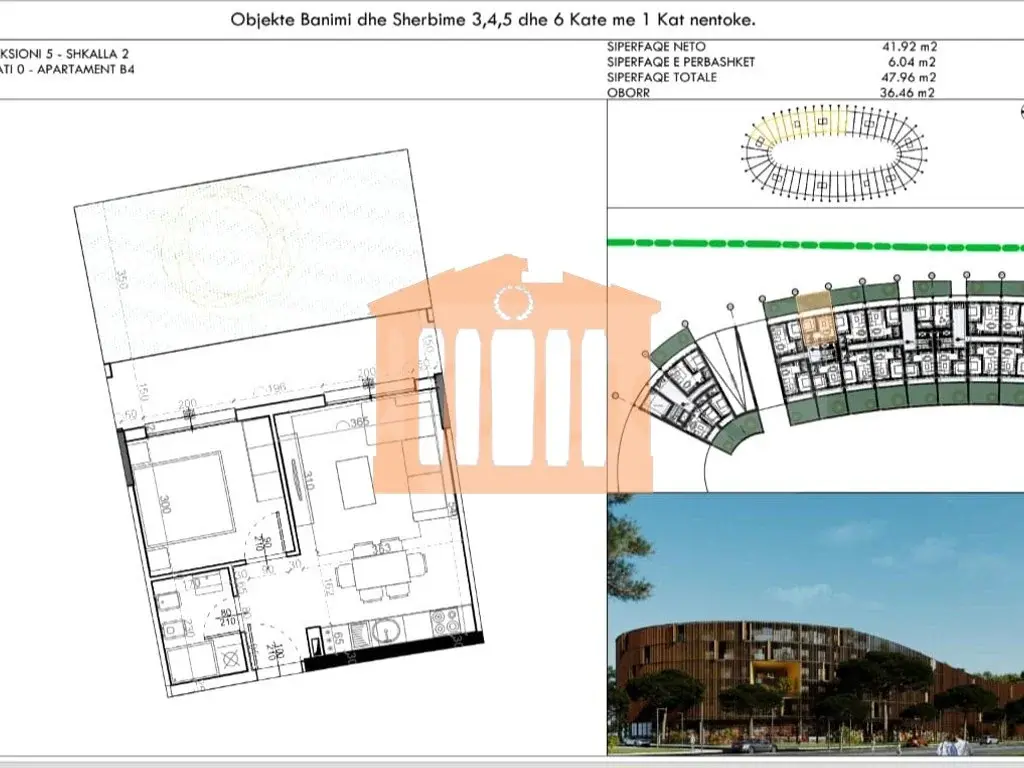Select the 'SIPERFAQE TOTALE' label

[662, 77]
